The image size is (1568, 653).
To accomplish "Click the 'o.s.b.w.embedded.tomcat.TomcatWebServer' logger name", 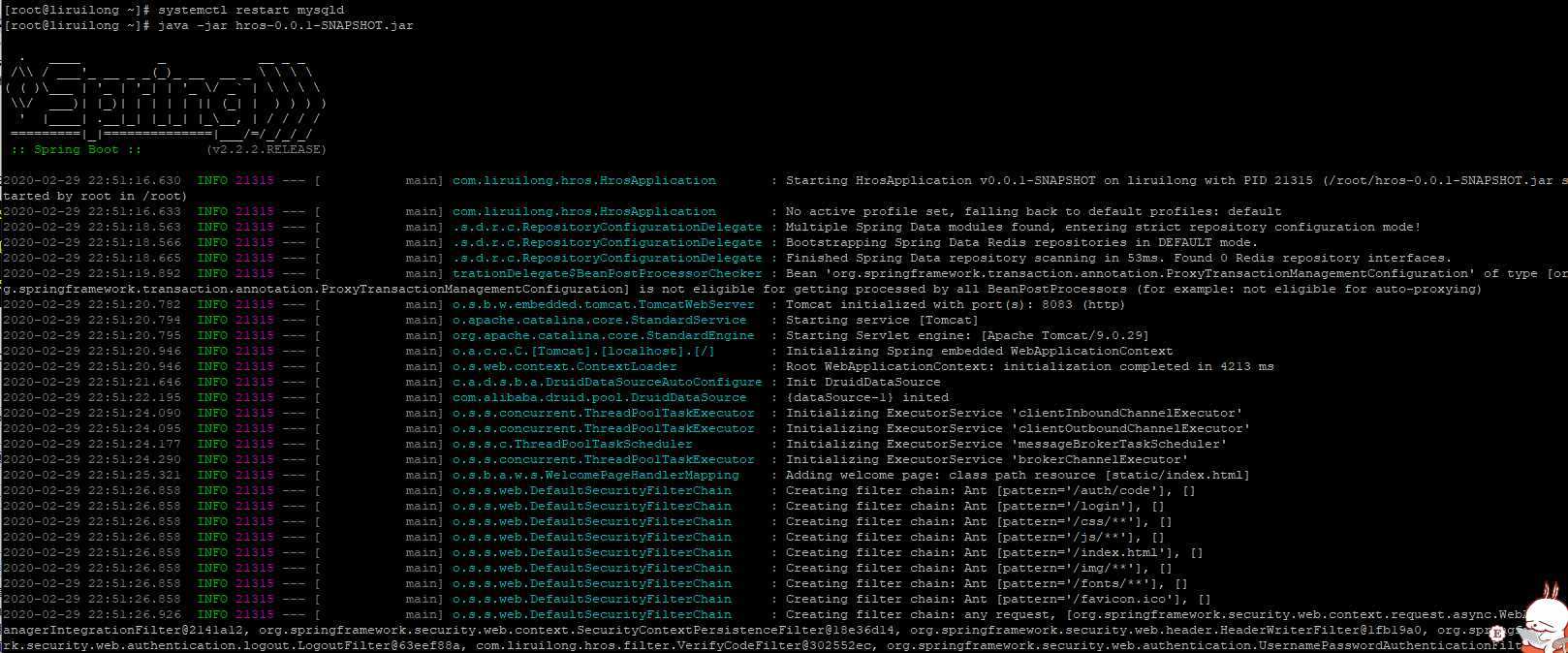I will [604, 304].
